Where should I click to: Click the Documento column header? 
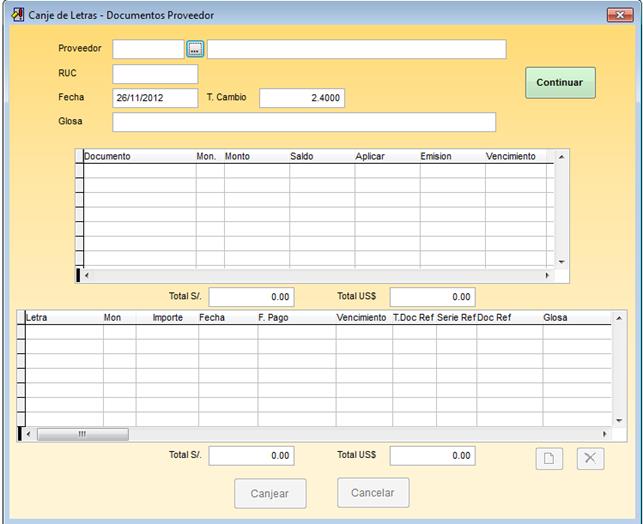[139, 156]
